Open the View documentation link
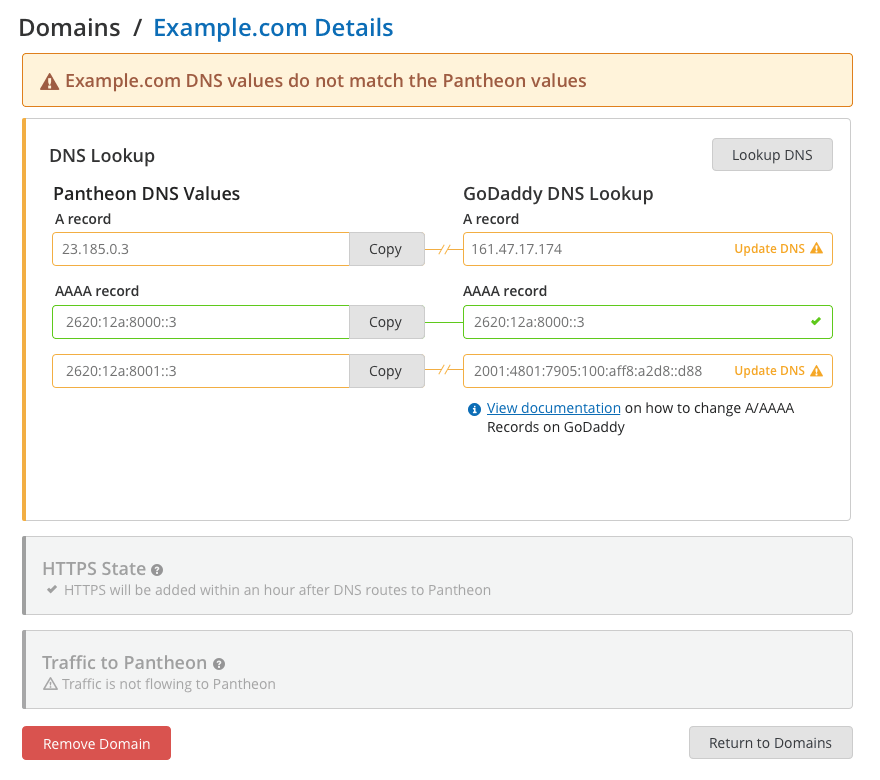 click(553, 408)
